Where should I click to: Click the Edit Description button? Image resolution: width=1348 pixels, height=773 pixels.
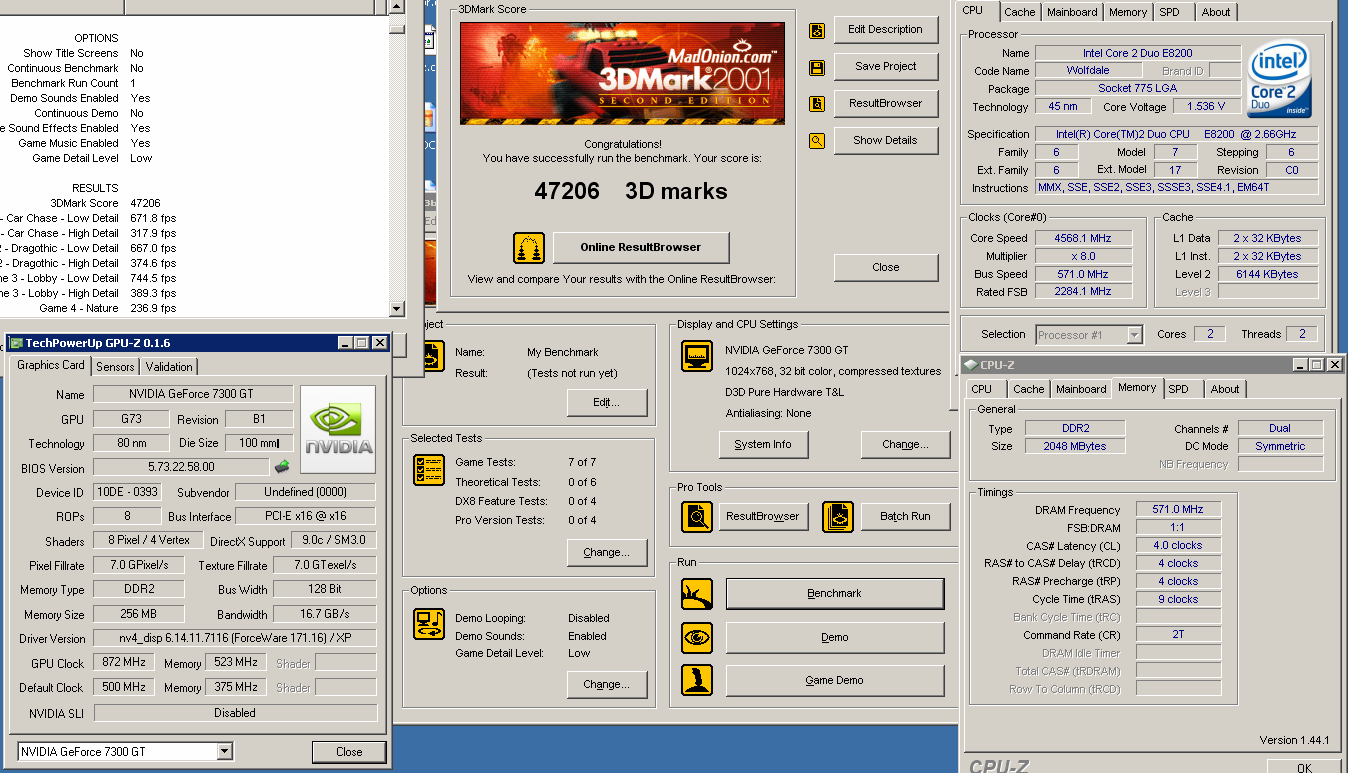(886, 30)
